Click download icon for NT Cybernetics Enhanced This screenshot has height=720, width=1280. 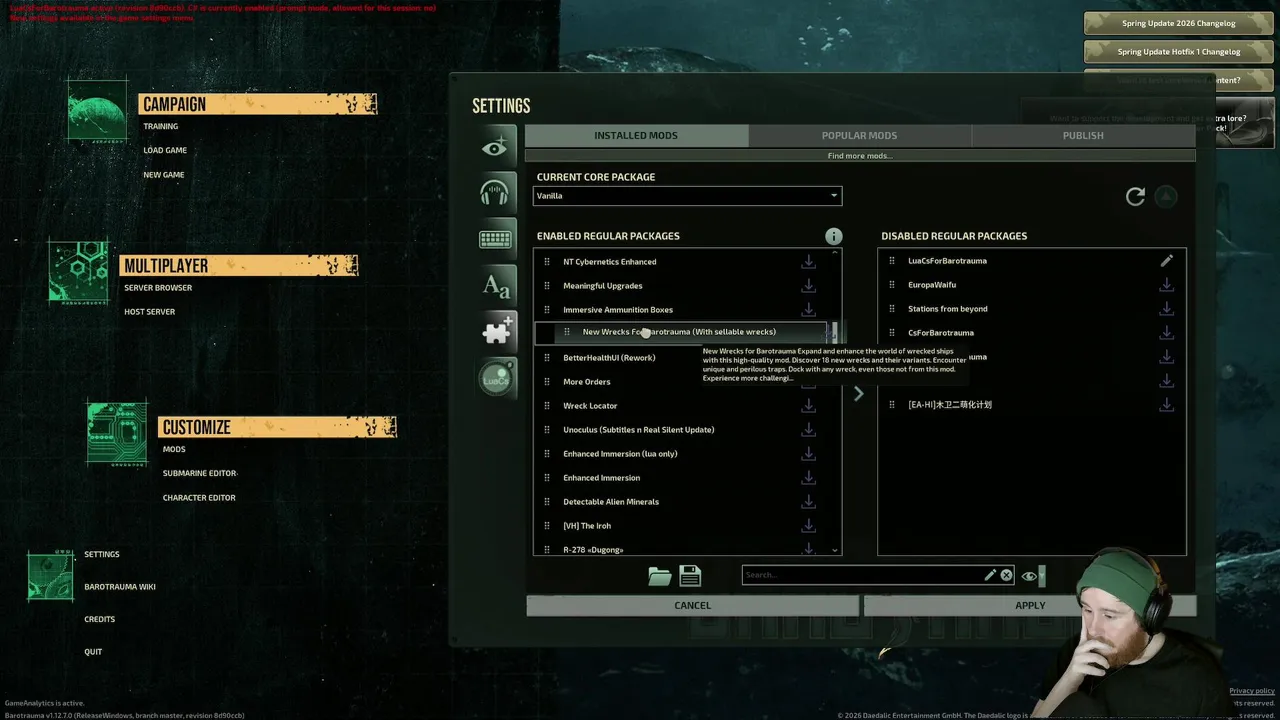click(808, 262)
